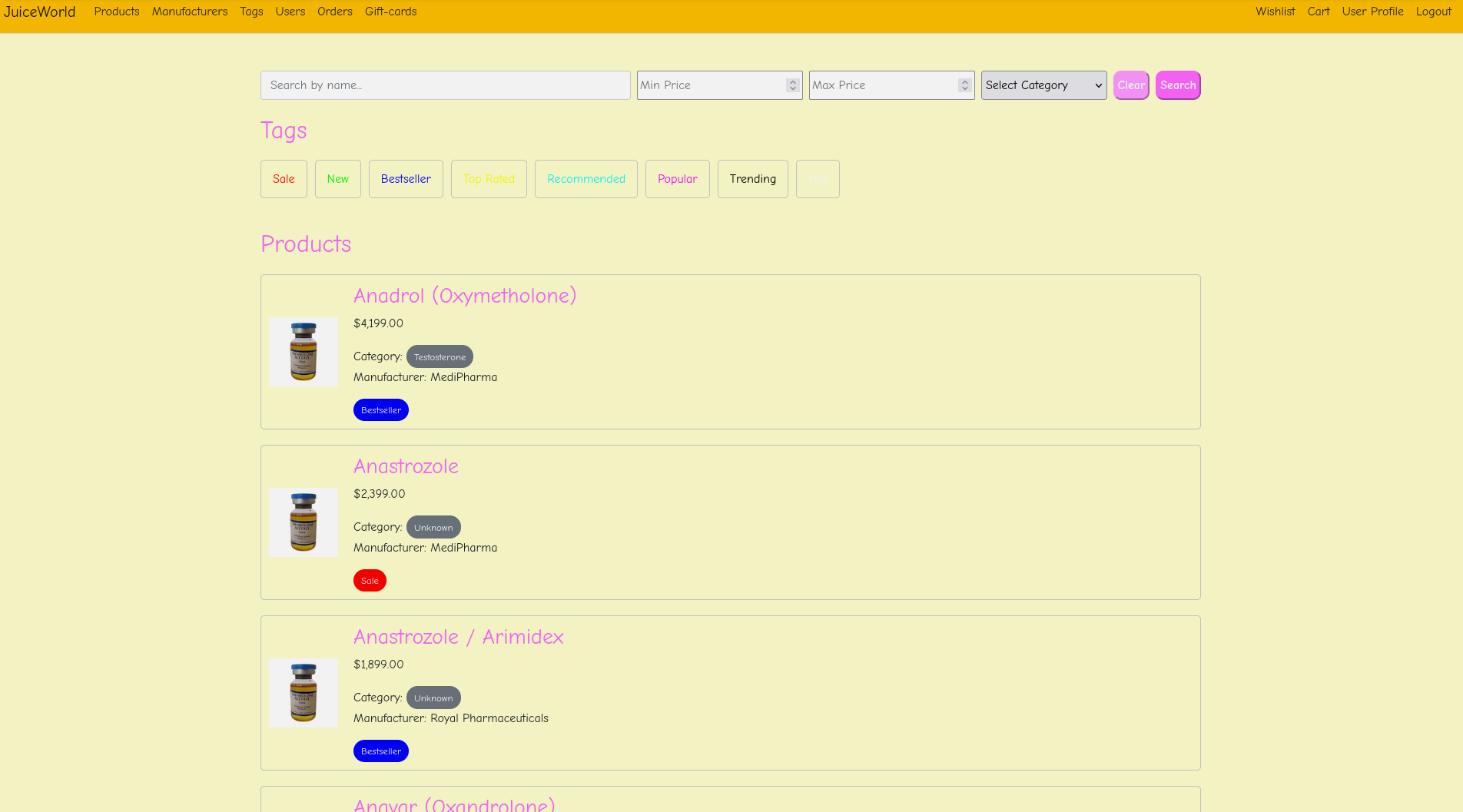Open Anavar (Oxandrolone) product title
The image size is (1463, 812).
tap(454, 804)
